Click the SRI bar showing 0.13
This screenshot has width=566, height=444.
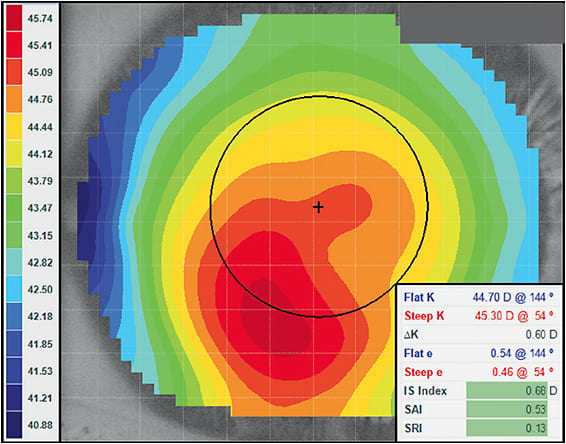[507, 428]
